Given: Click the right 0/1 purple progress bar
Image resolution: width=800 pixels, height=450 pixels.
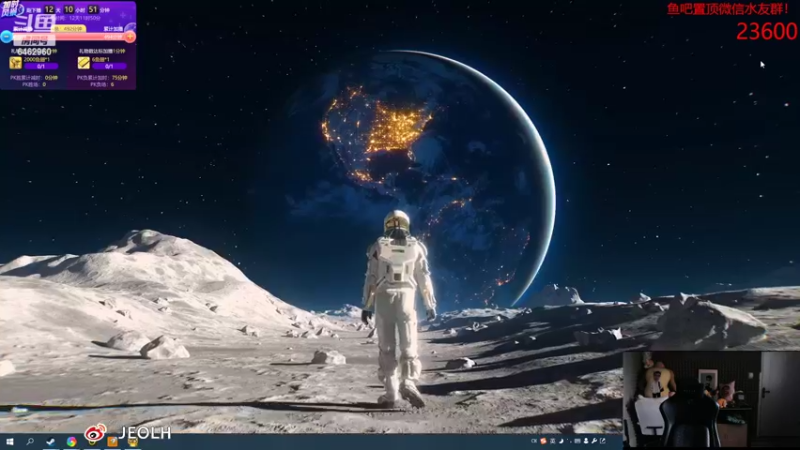Looking at the screenshot, I should [x=109, y=66].
